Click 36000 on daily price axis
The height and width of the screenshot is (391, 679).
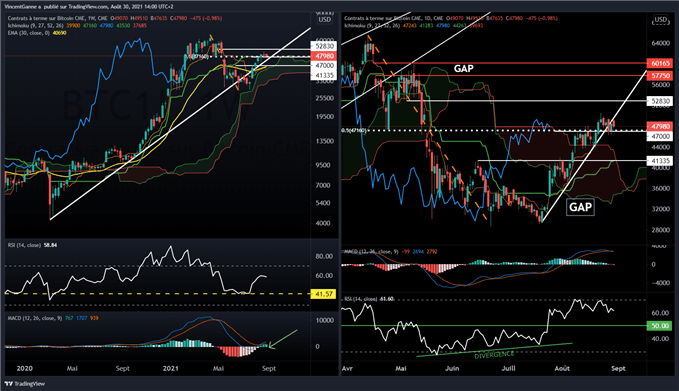[x=660, y=189]
